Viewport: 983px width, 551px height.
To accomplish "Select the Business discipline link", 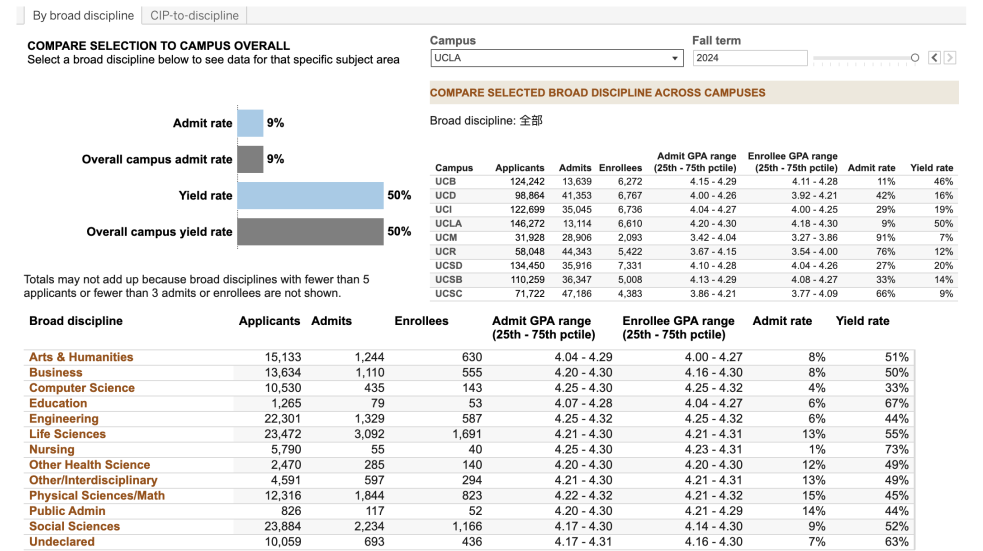I will point(56,373).
